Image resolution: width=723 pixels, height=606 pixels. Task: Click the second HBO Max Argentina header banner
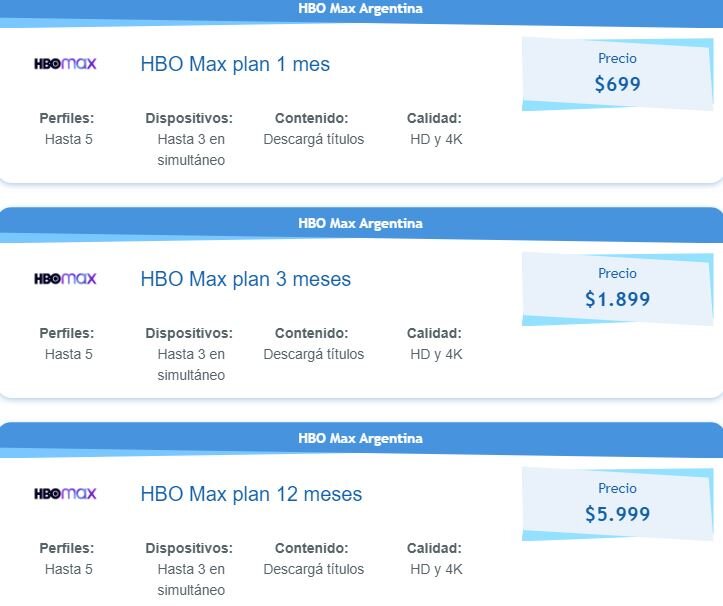(361, 224)
